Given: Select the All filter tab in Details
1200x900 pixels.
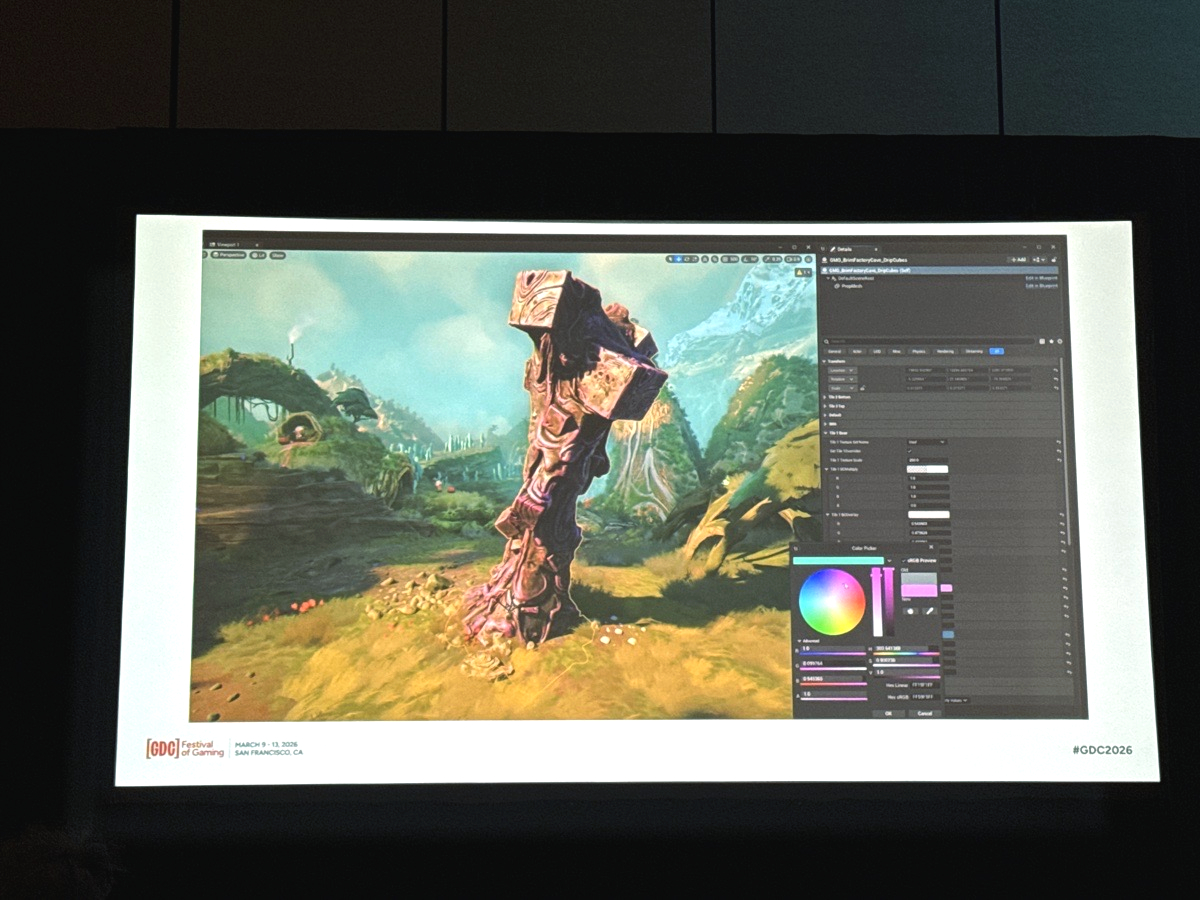Looking at the screenshot, I should click(x=996, y=351).
